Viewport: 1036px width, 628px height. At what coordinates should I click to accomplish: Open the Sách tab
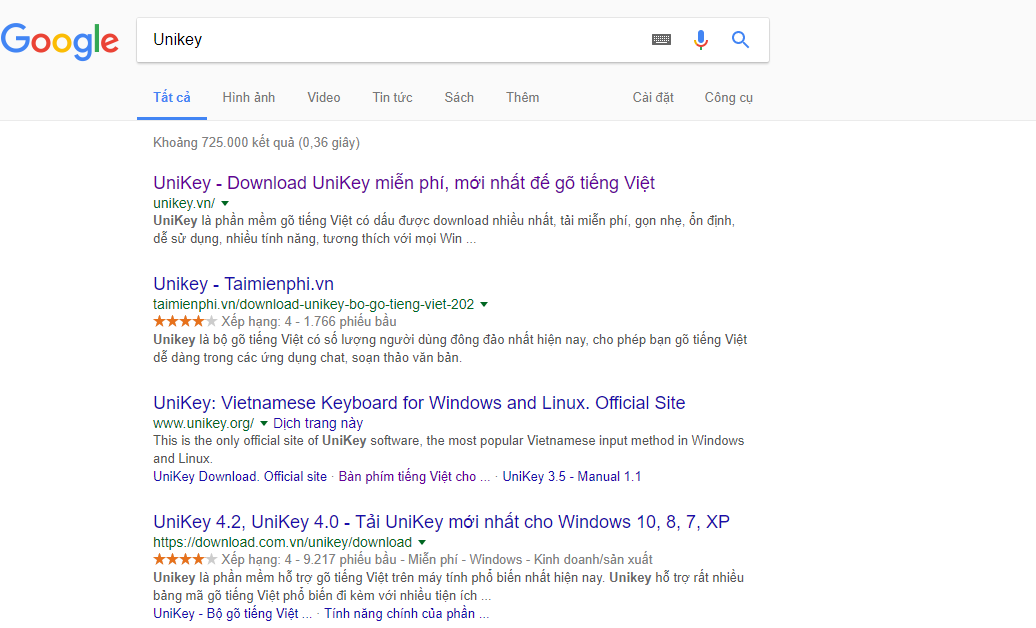[459, 98]
